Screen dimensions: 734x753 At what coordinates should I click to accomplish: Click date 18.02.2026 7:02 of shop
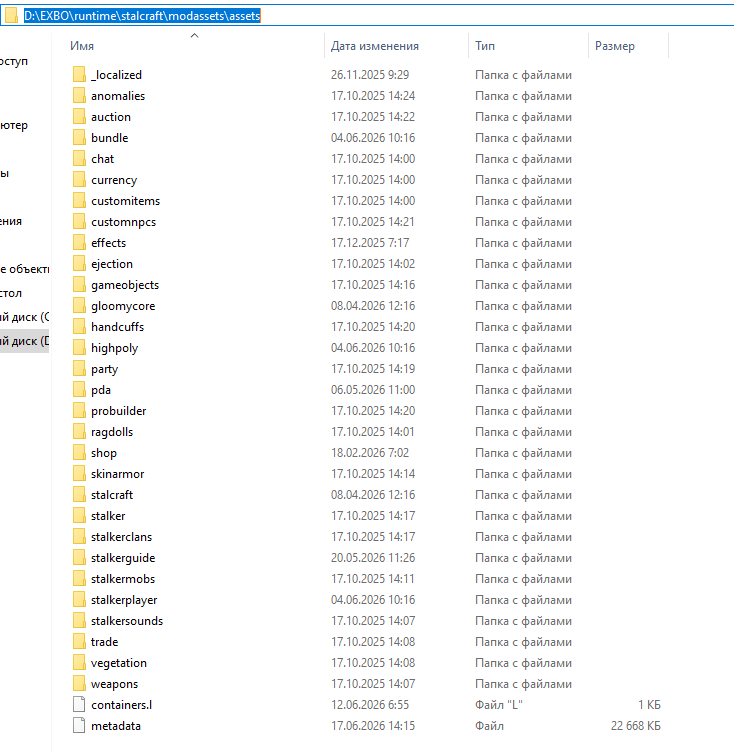(x=370, y=453)
